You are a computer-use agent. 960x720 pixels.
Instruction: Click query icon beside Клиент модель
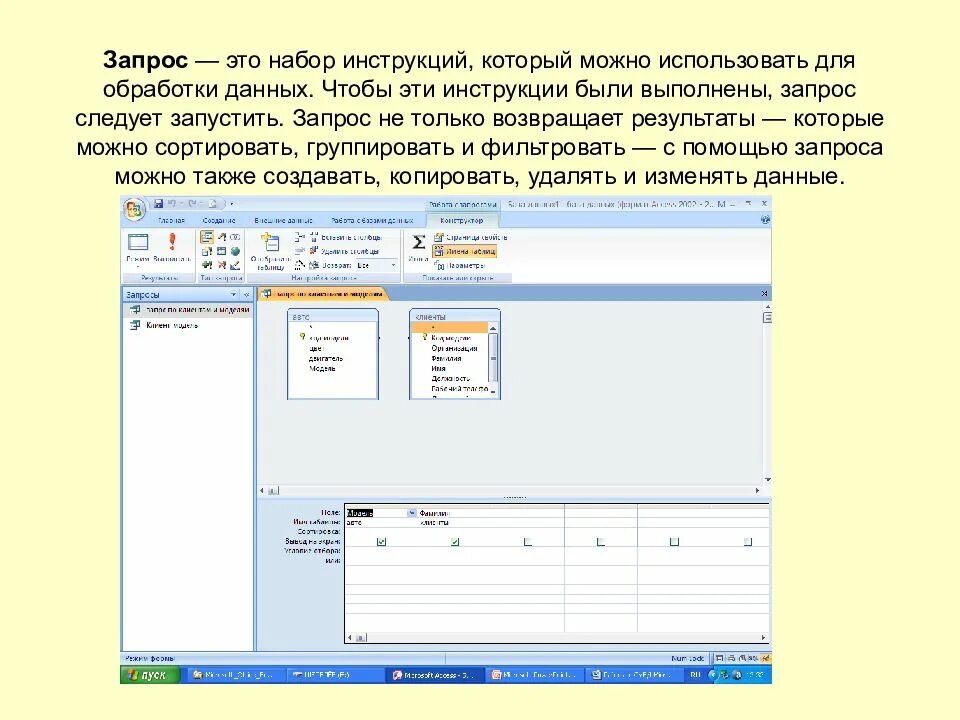[135, 325]
